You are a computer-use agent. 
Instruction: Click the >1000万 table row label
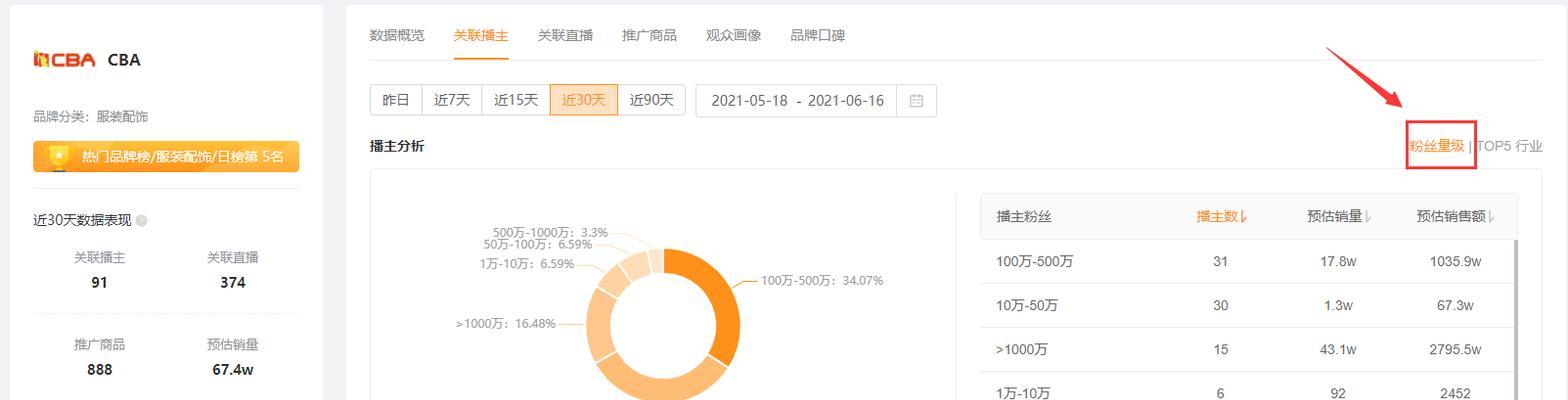point(1022,349)
